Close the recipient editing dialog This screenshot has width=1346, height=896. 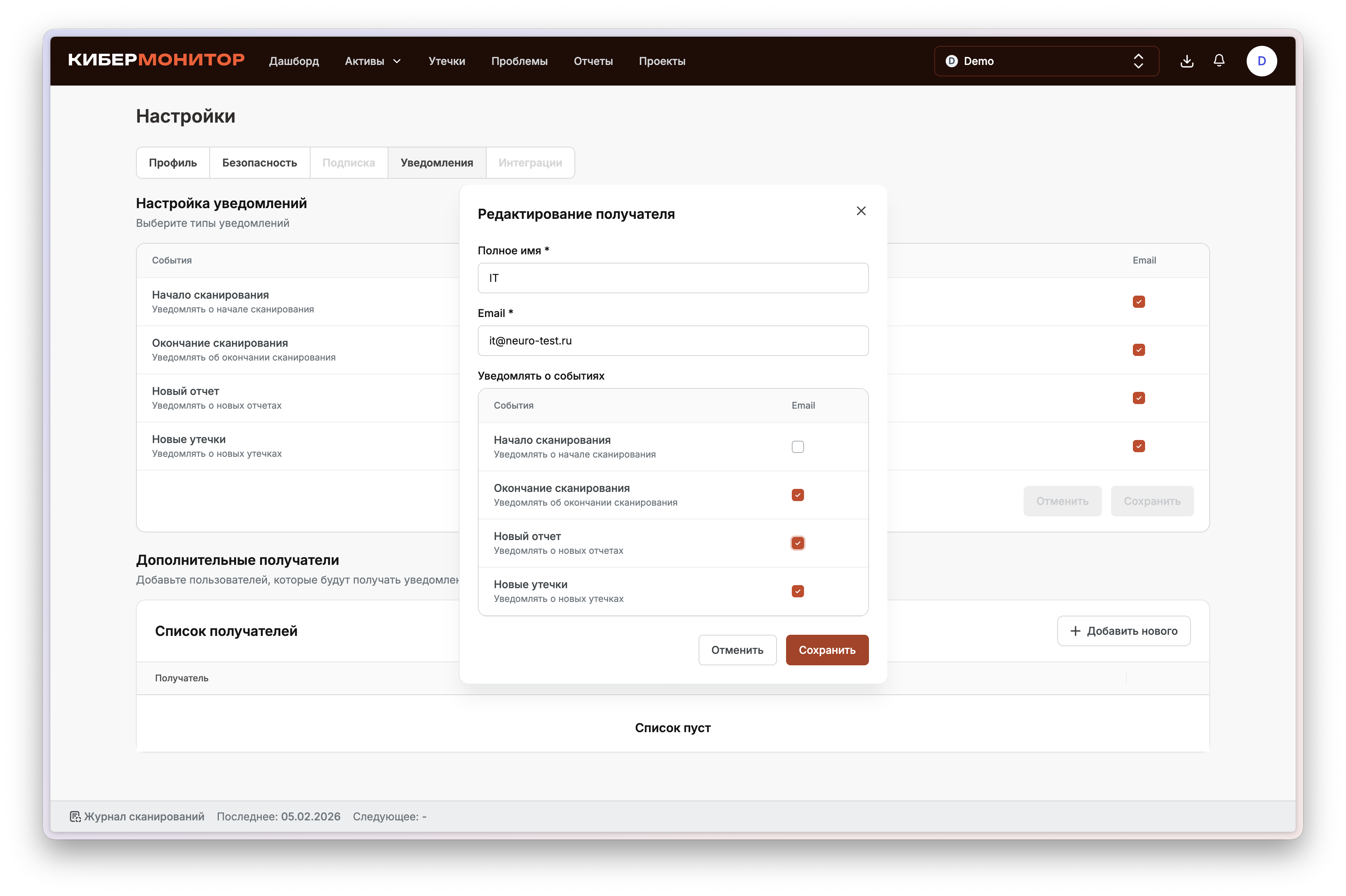click(x=861, y=211)
